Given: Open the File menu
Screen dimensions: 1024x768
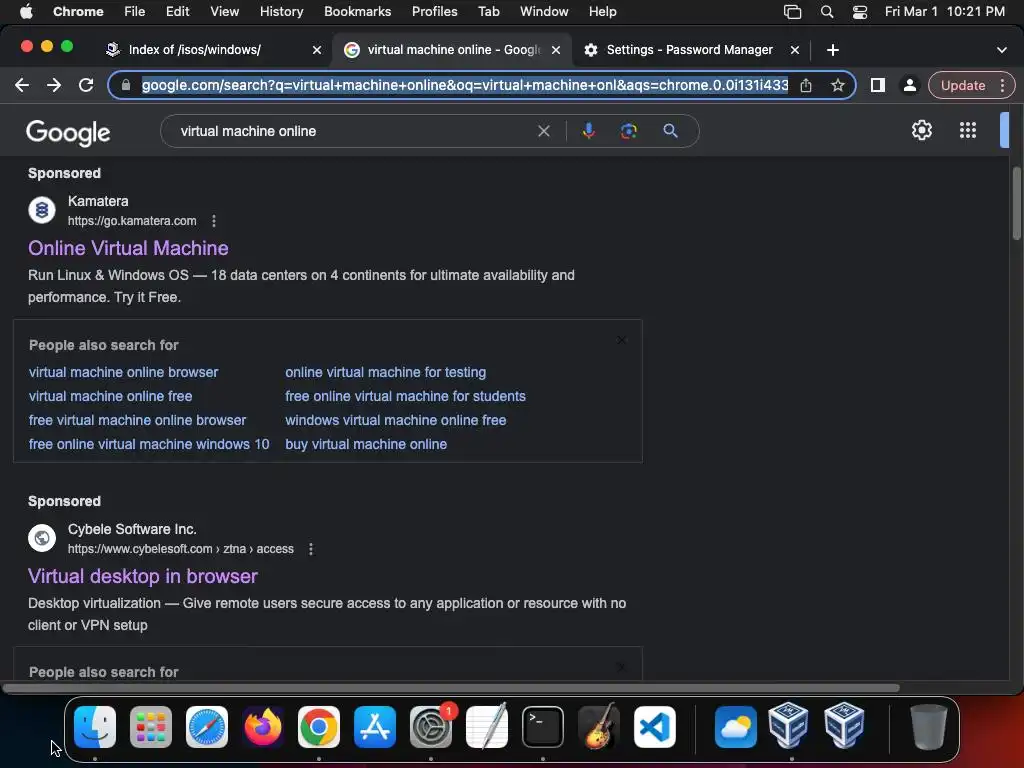Looking at the screenshot, I should point(135,12).
